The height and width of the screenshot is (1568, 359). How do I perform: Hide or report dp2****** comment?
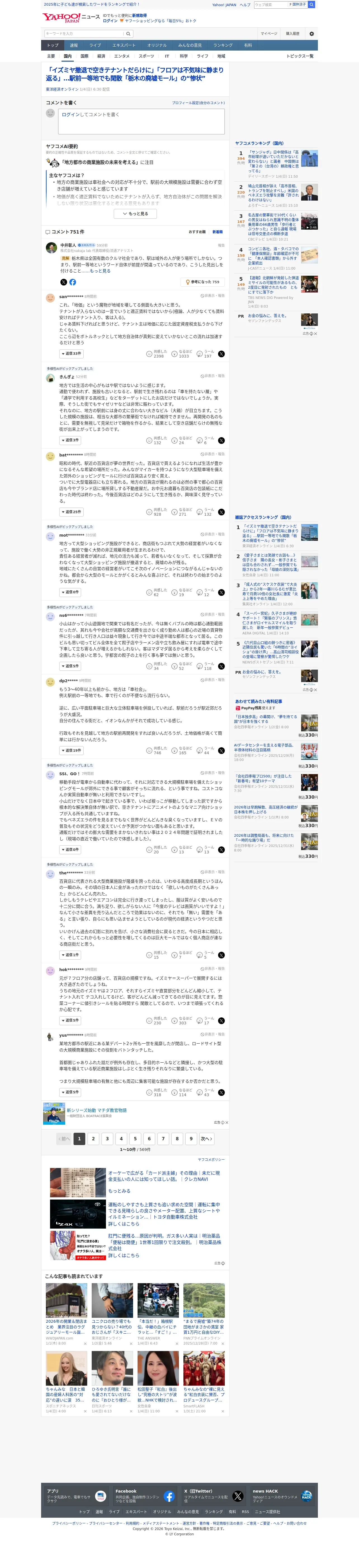tap(213, 680)
